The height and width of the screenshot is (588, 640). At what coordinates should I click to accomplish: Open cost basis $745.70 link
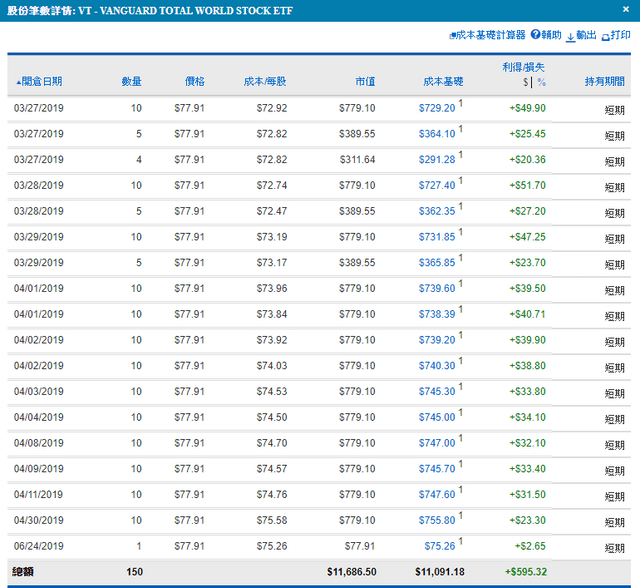(437, 468)
